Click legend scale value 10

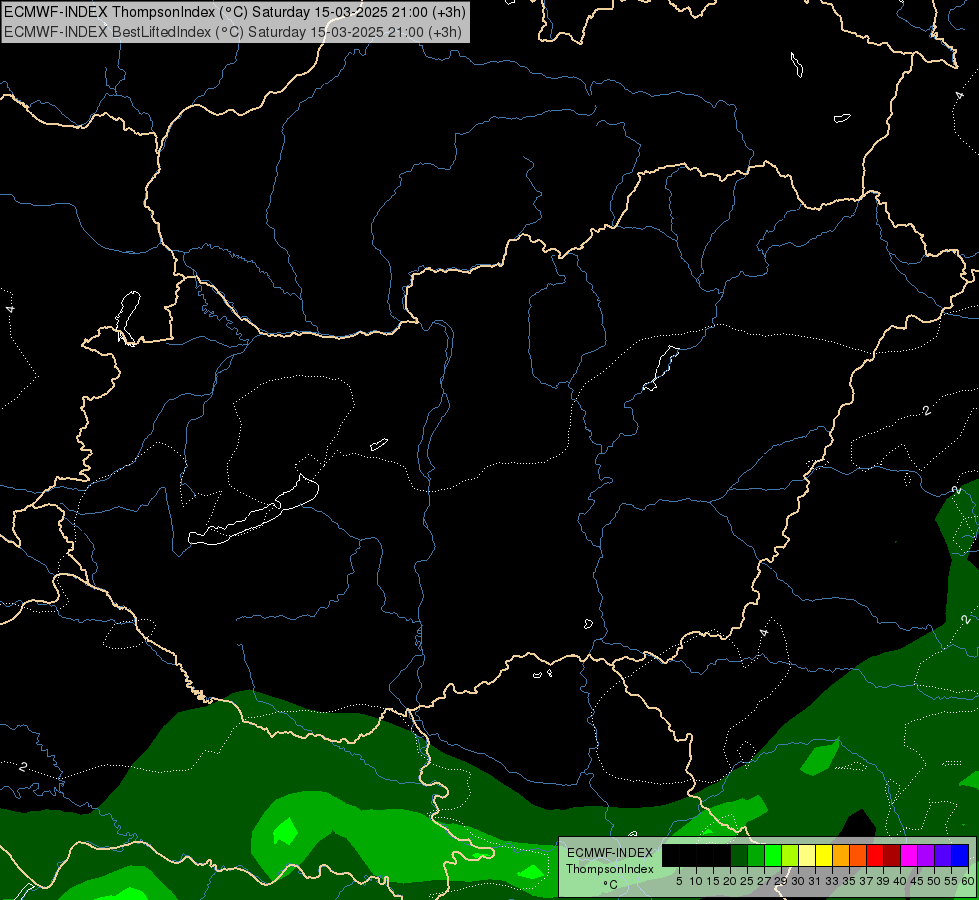pos(696,881)
